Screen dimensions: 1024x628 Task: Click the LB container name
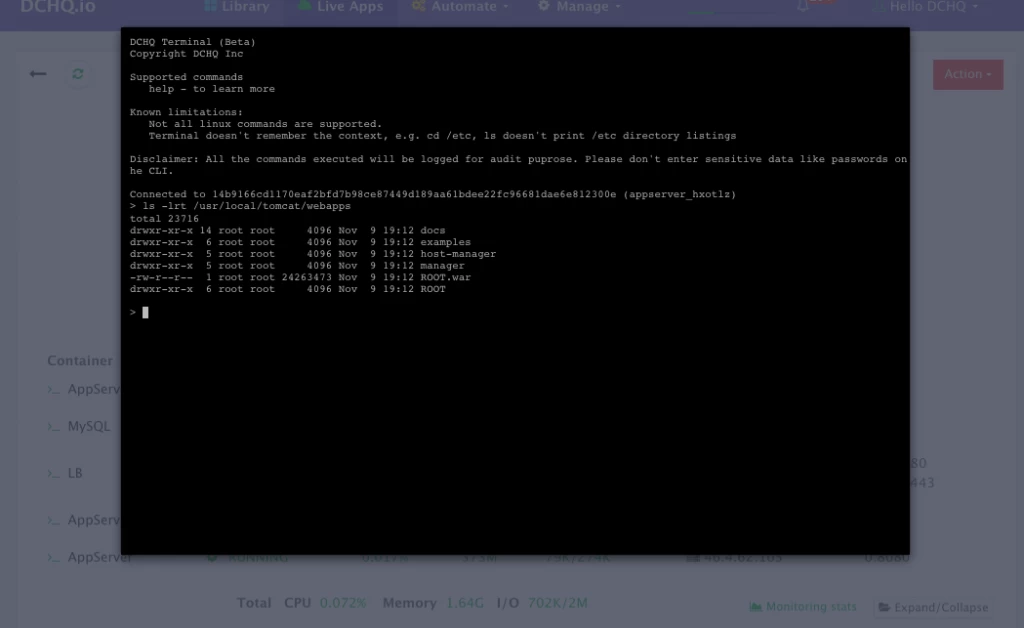click(x=75, y=473)
